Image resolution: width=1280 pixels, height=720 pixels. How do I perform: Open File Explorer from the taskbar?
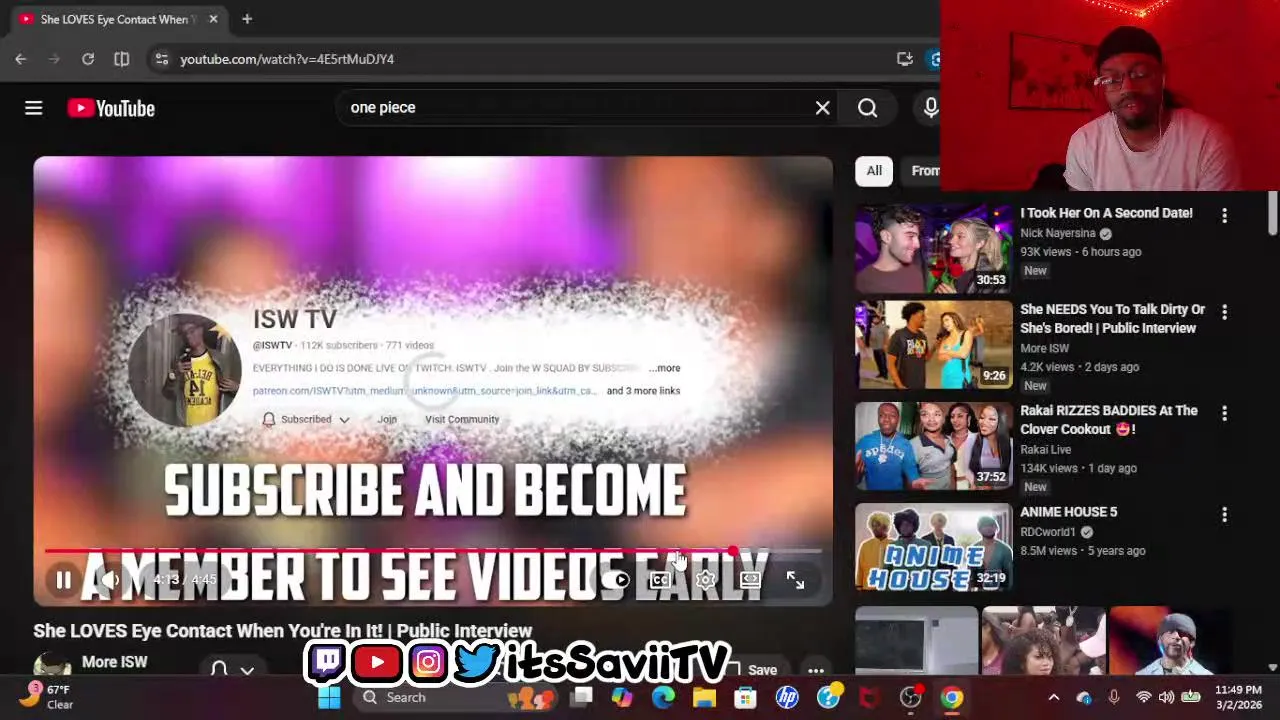(x=704, y=697)
